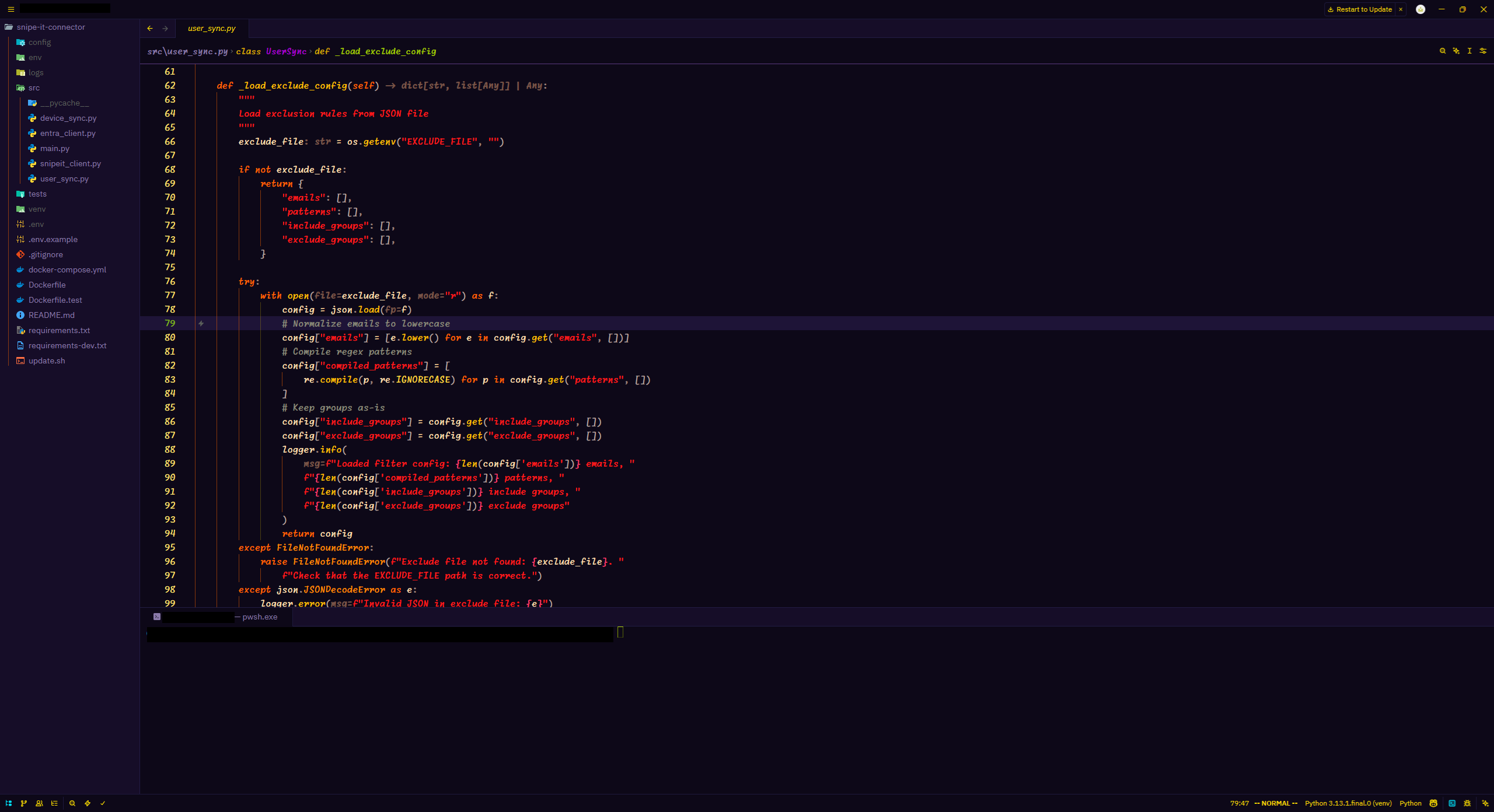Select the pwsh.exe terminal tab
This screenshot has height=812, width=1494.
click(x=217, y=617)
